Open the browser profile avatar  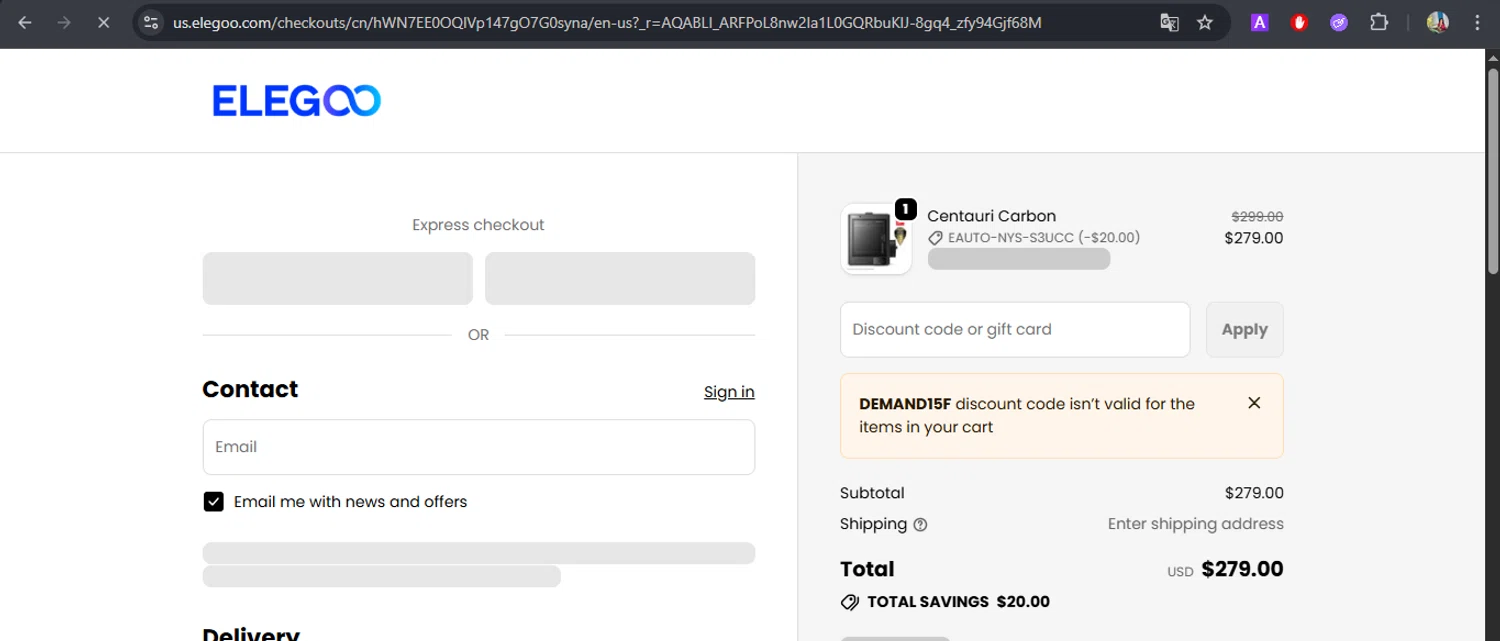tap(1438, 22)
